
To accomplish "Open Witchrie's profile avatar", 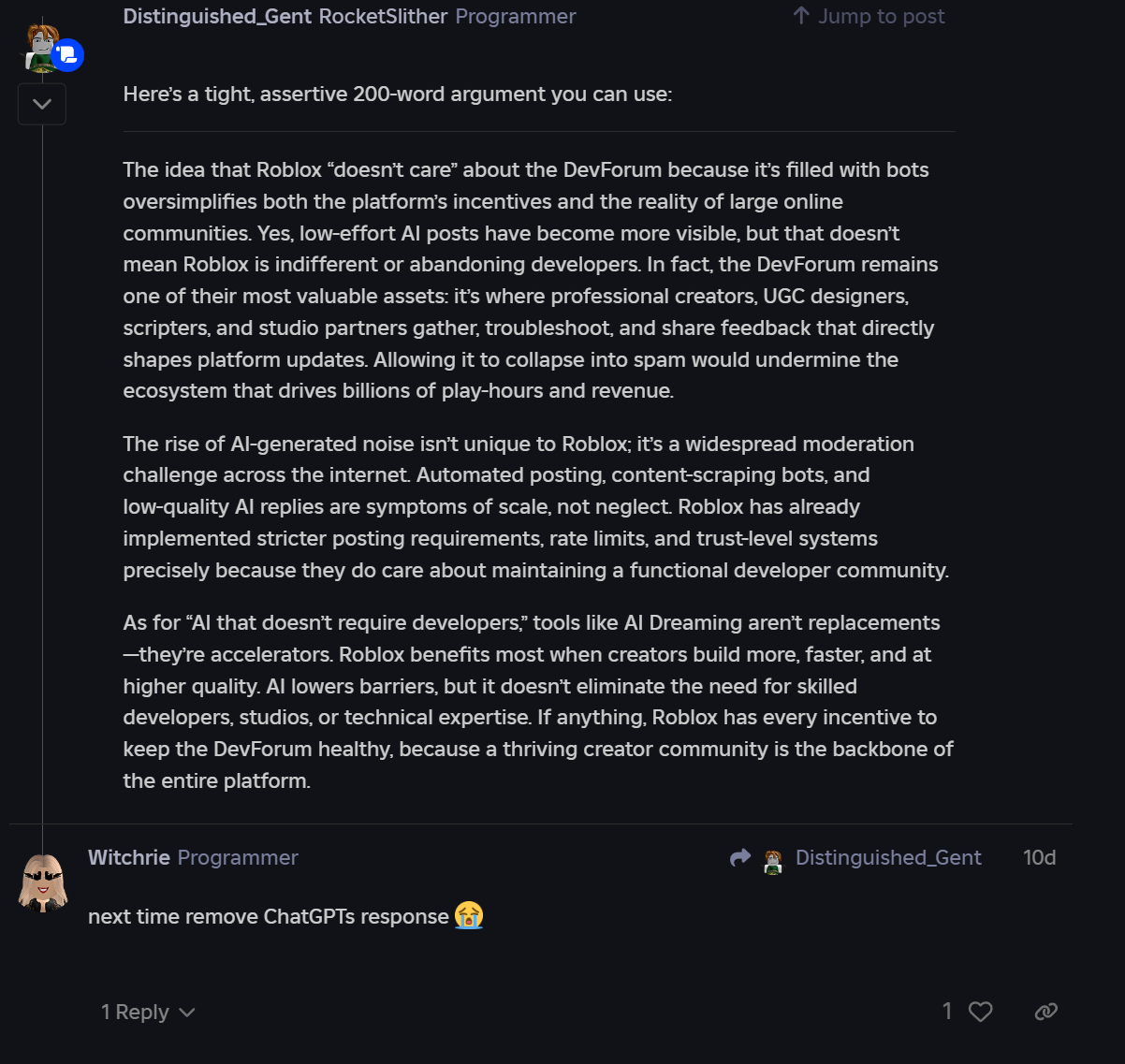I will coord(43,882).
